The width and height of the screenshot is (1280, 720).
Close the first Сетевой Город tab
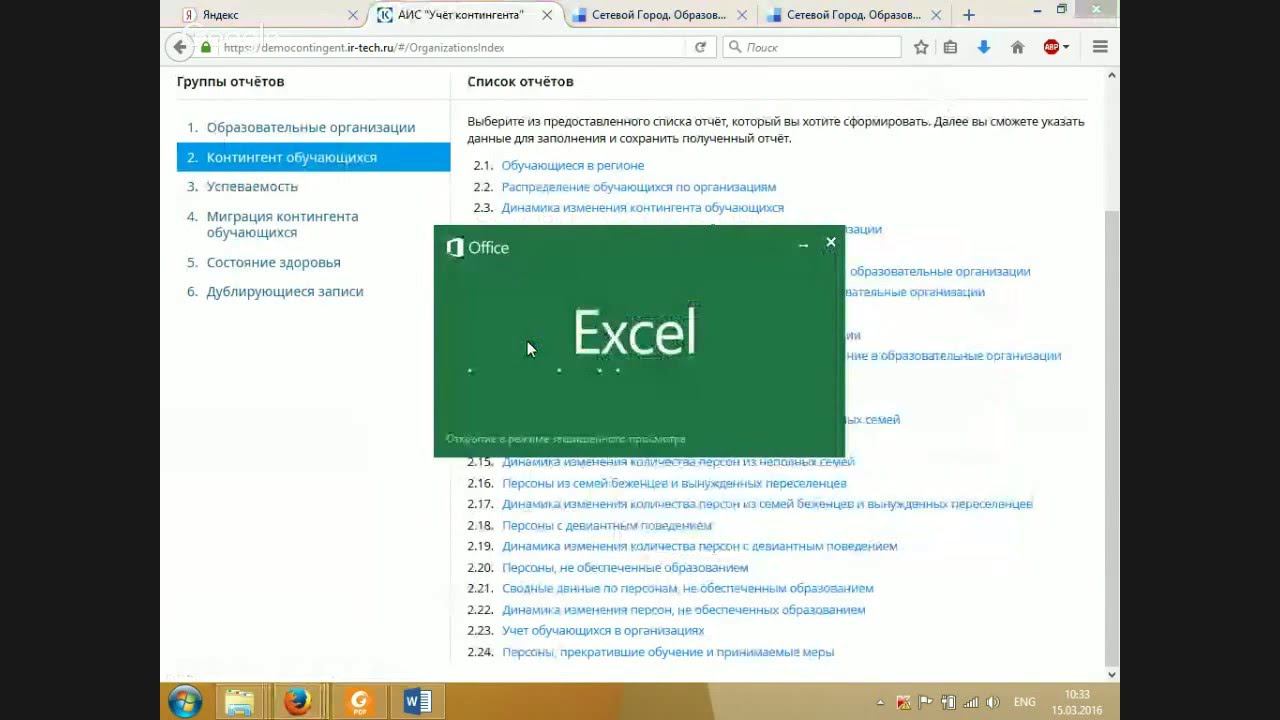[x=742, y=15]
